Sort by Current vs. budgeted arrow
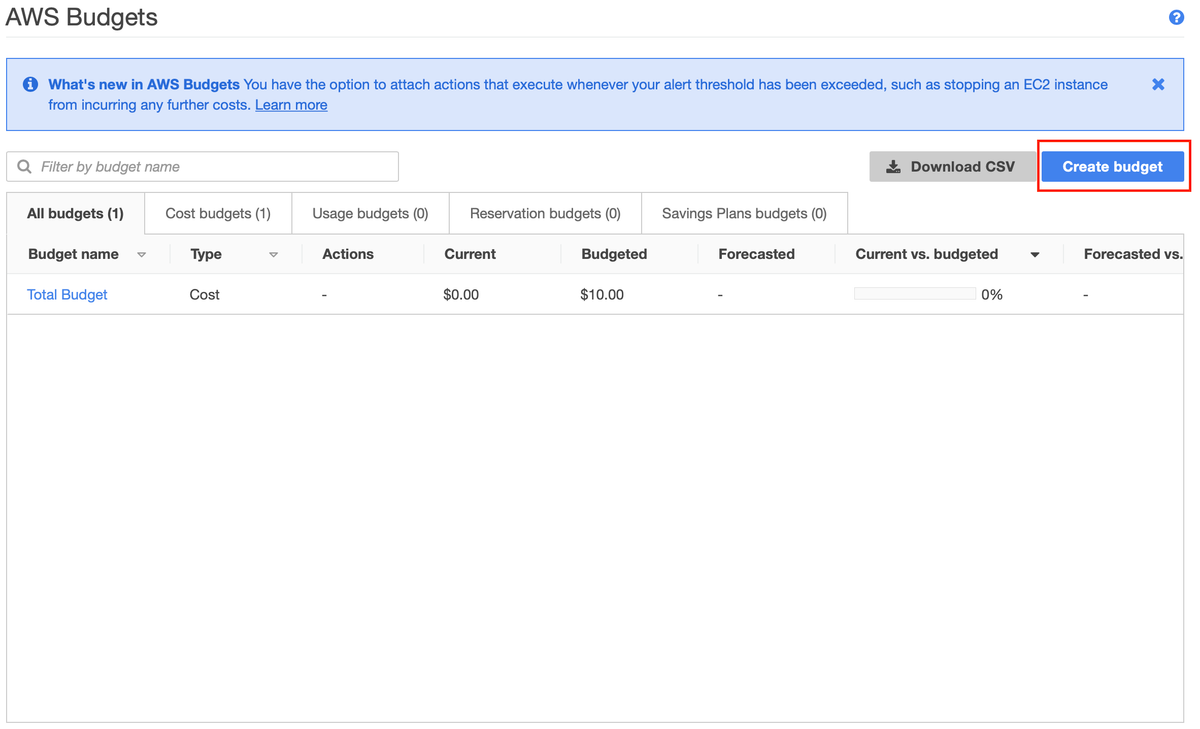1200x729 pixels. [1035, 255]
